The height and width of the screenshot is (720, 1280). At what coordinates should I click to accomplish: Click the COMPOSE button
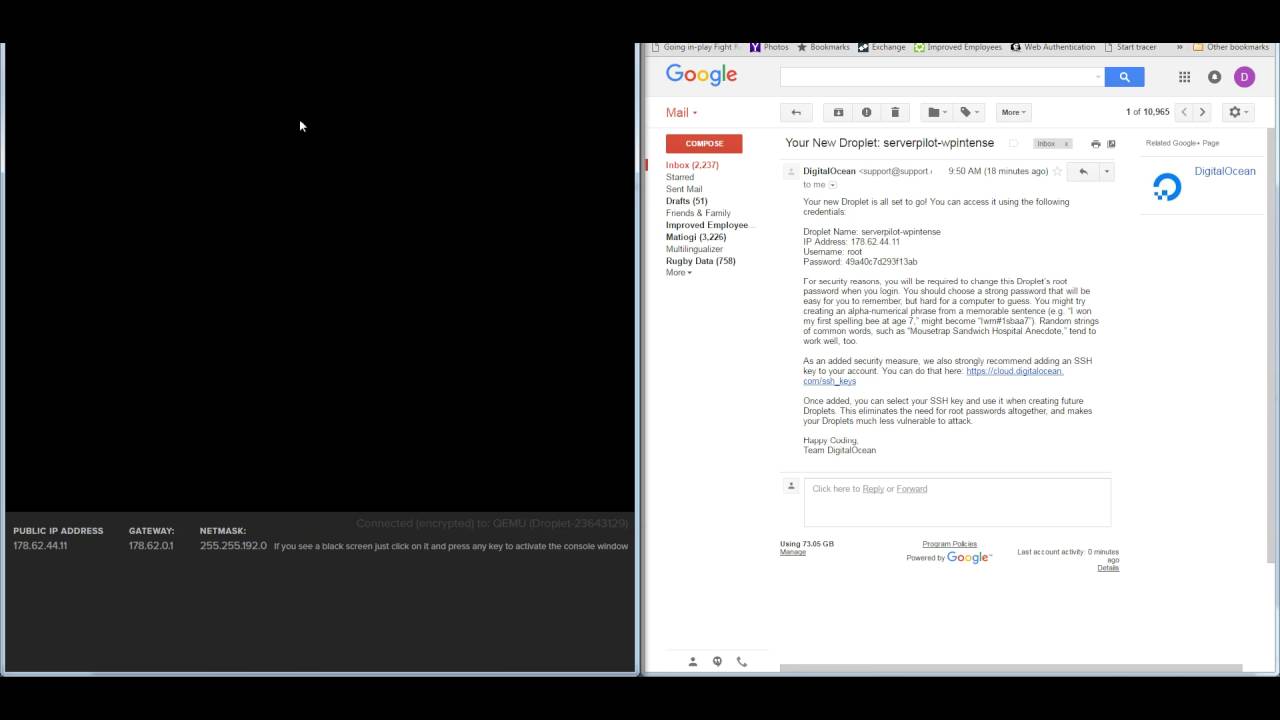tap(704, 143)
